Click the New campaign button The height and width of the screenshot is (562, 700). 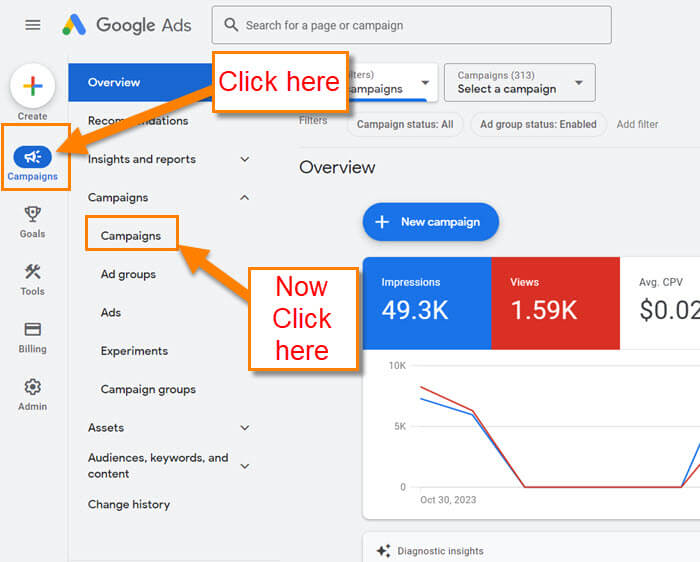pyautogui.click(x=431, y=222)
